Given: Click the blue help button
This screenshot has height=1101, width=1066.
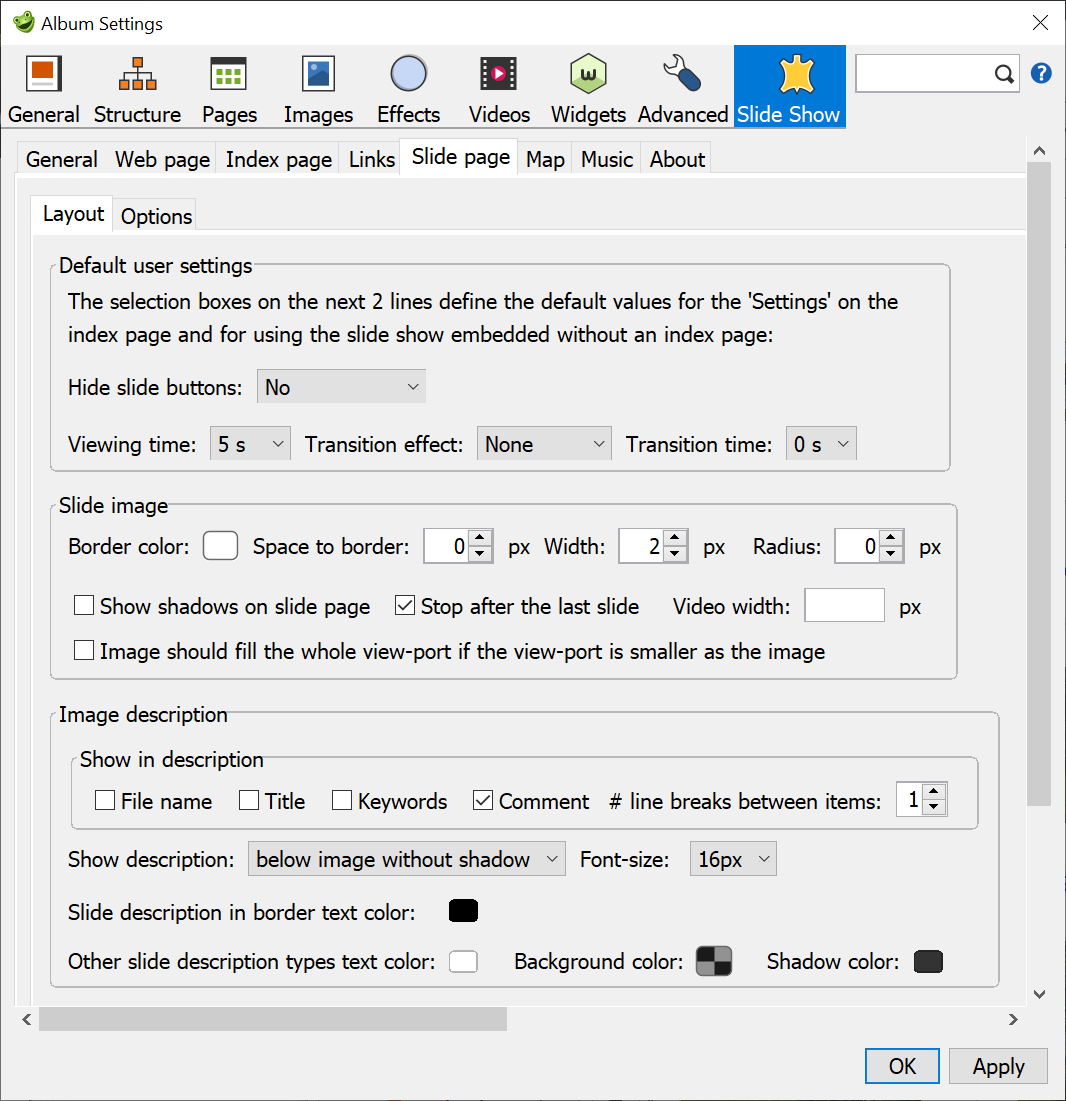Looking at the screenshot, I should pos(1041,73).
